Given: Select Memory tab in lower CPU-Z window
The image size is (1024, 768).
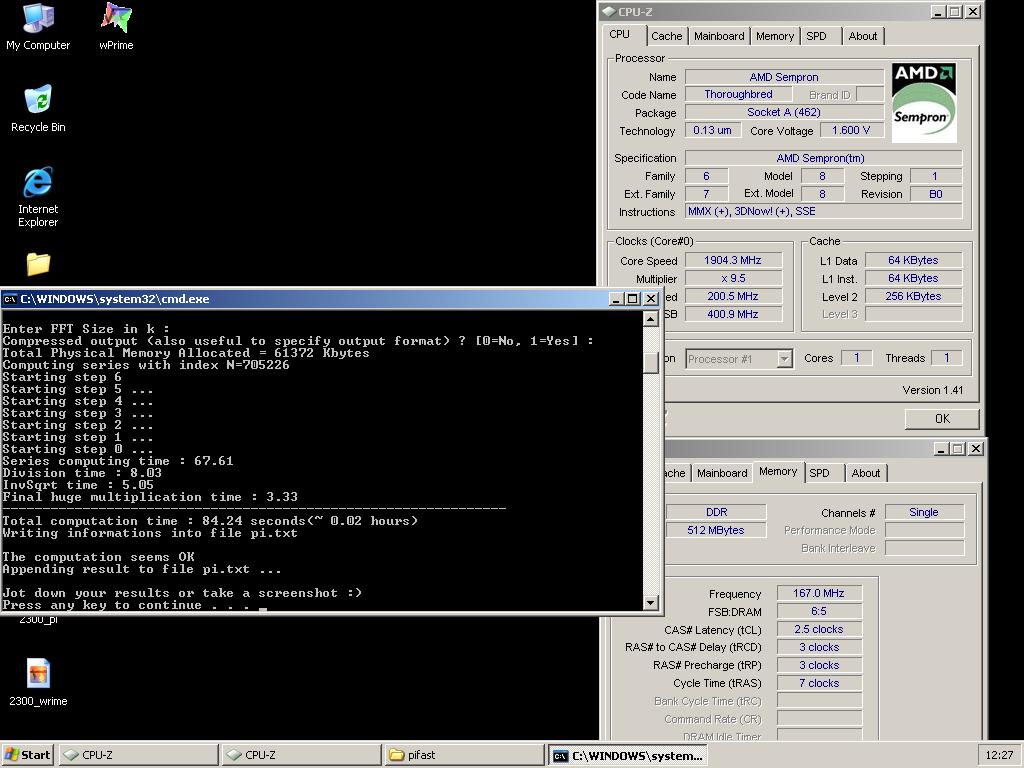Looking at the screenshot, I should point(778,472).
